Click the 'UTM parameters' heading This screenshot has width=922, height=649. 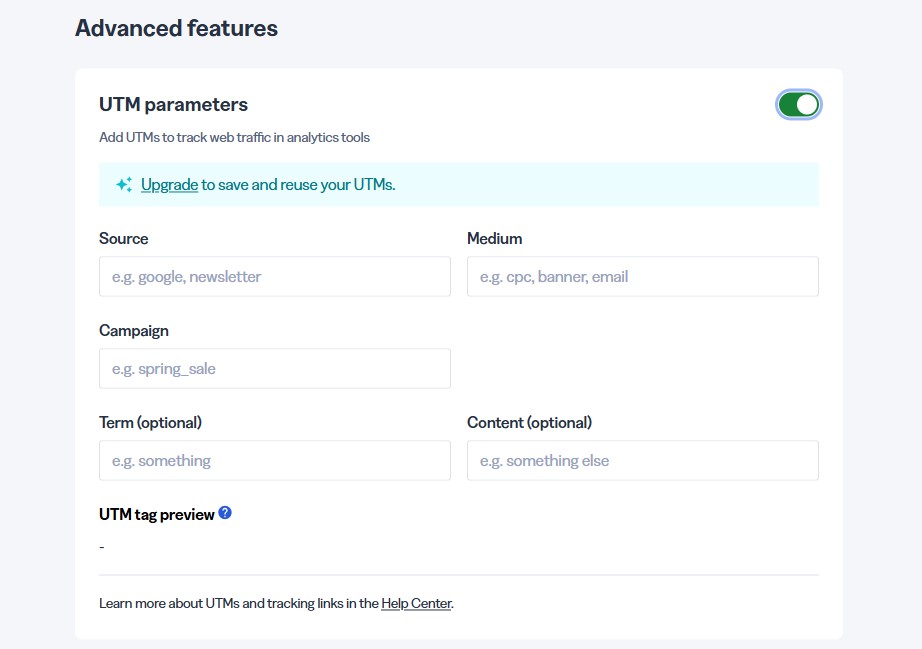(173, 105)
